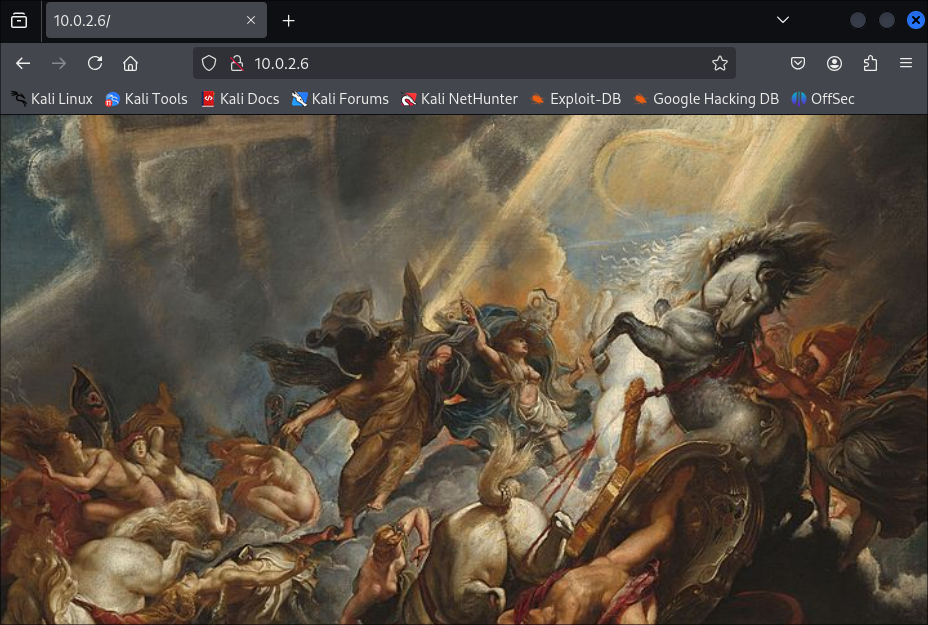Bookmark this page with the star
Screen dimensions: 928x625
pos(719,63)
